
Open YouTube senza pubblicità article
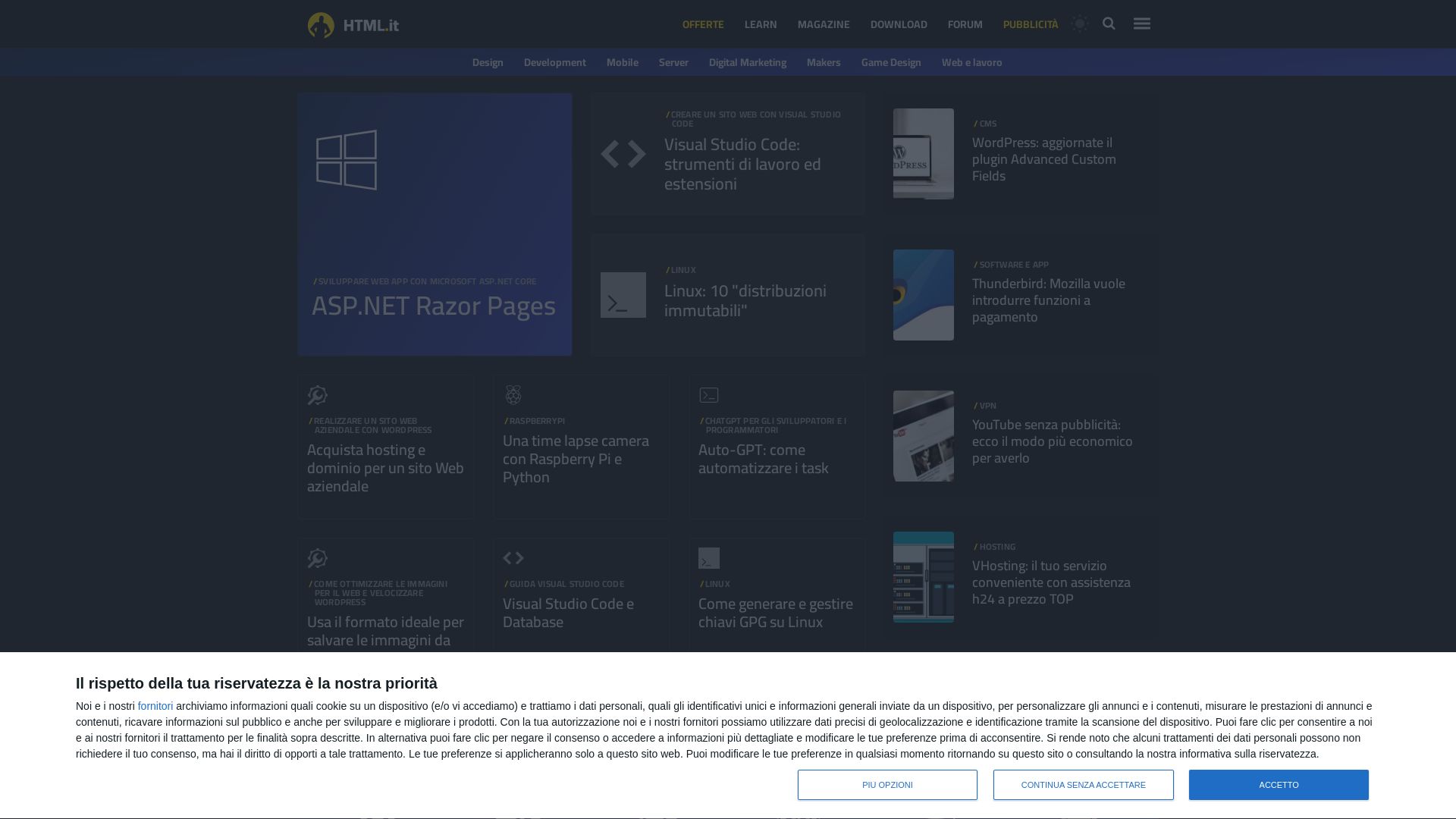(1053, 441)
